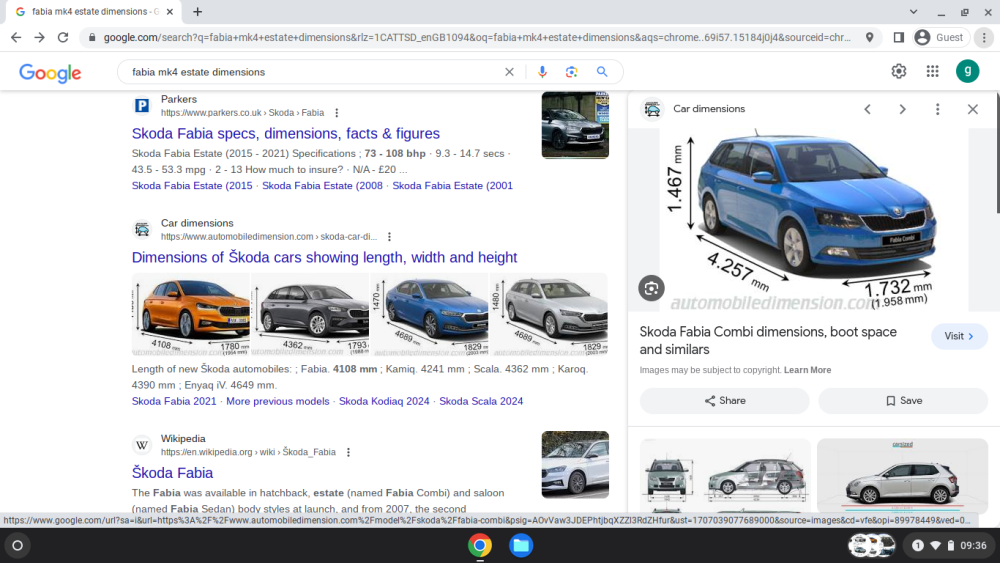This screenshot has height=563, width=1000.
Task: Show next image in preview panel
Action: [902, 109]
